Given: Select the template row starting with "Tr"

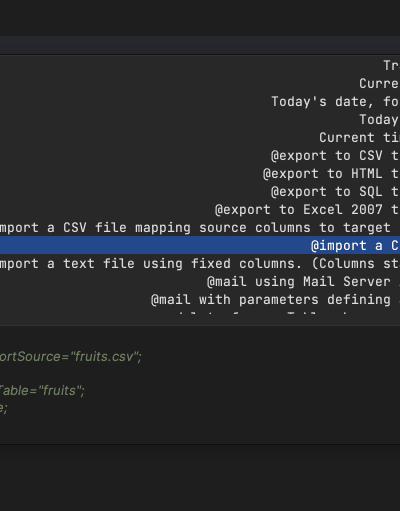Looking at the screenshot, I should pyautogui.click(x=200, y=65).
